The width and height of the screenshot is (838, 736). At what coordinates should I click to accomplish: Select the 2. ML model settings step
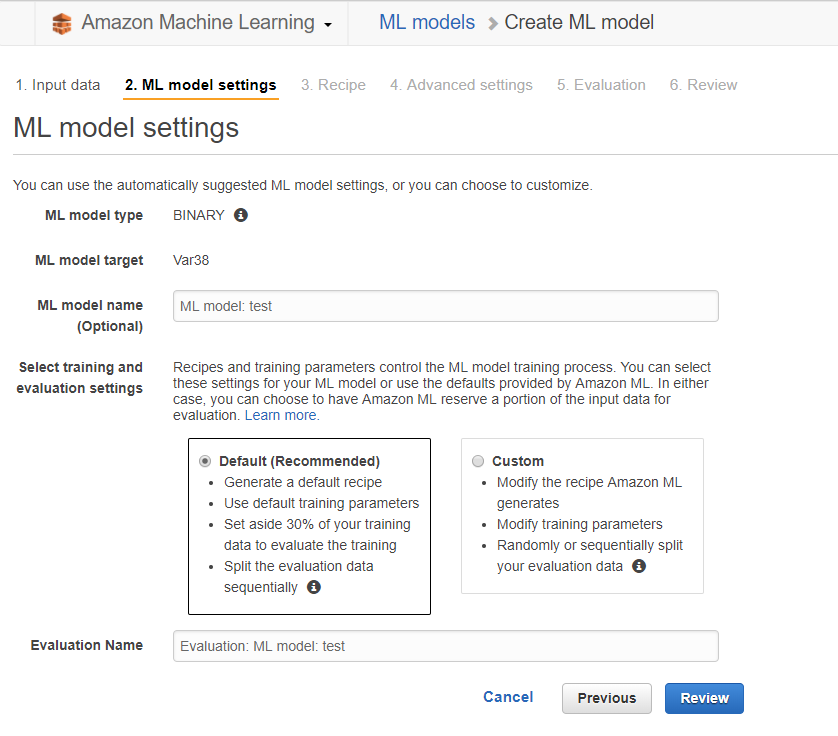pos(200,85)
